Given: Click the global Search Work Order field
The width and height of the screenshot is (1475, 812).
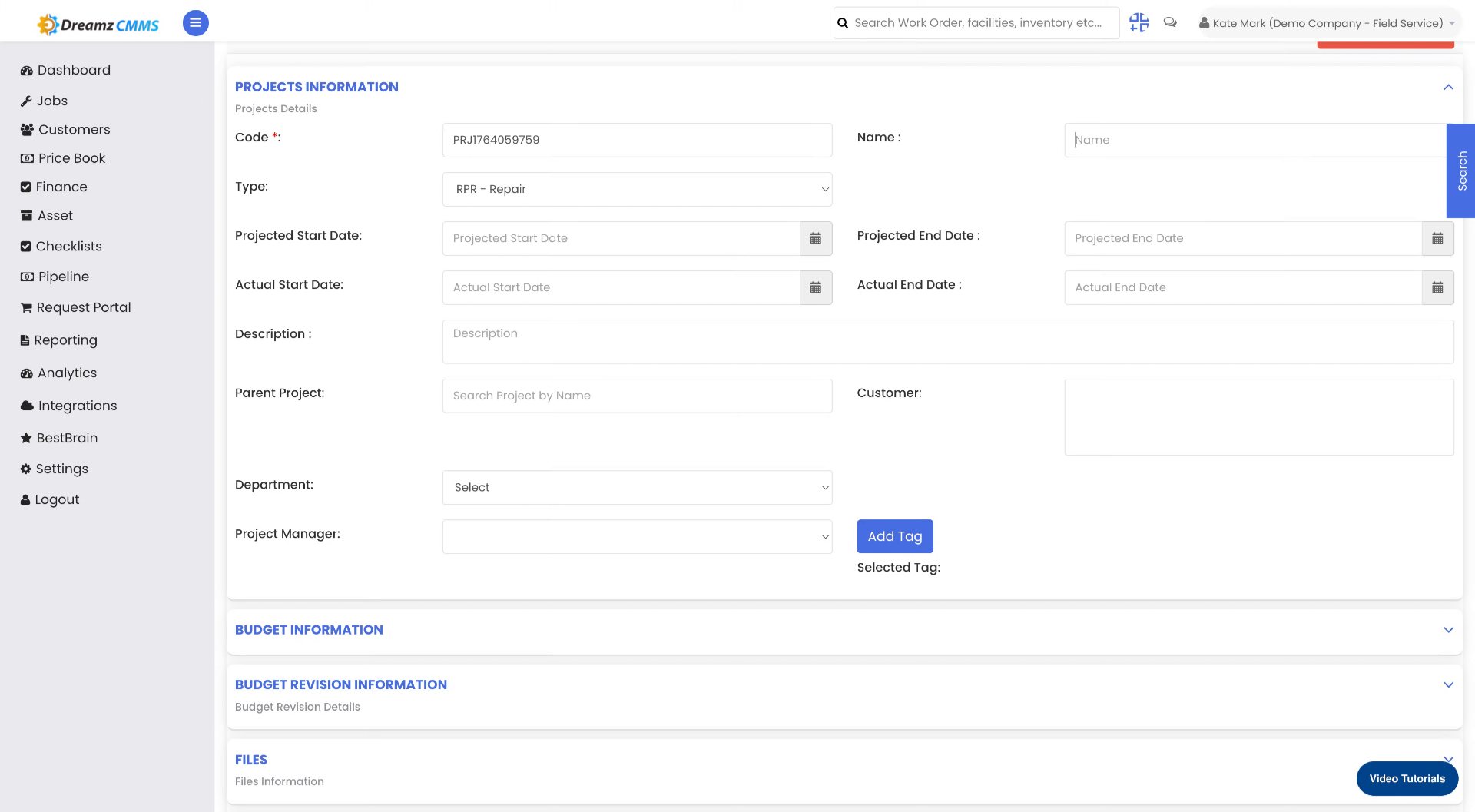Looking at the screenshot, I should click(977, 23).
